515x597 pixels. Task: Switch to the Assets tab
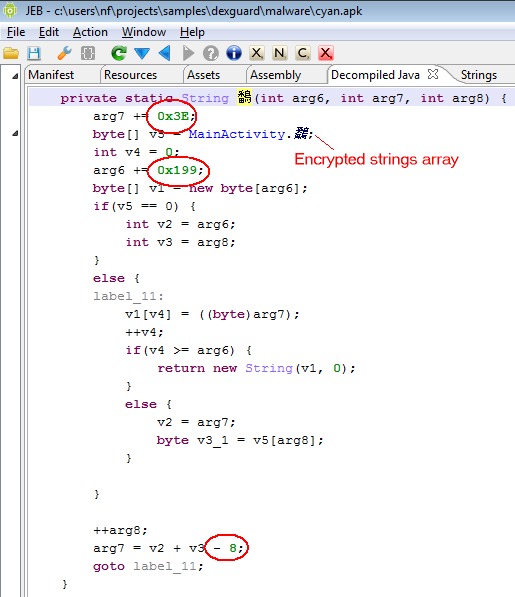coord(204,75)
